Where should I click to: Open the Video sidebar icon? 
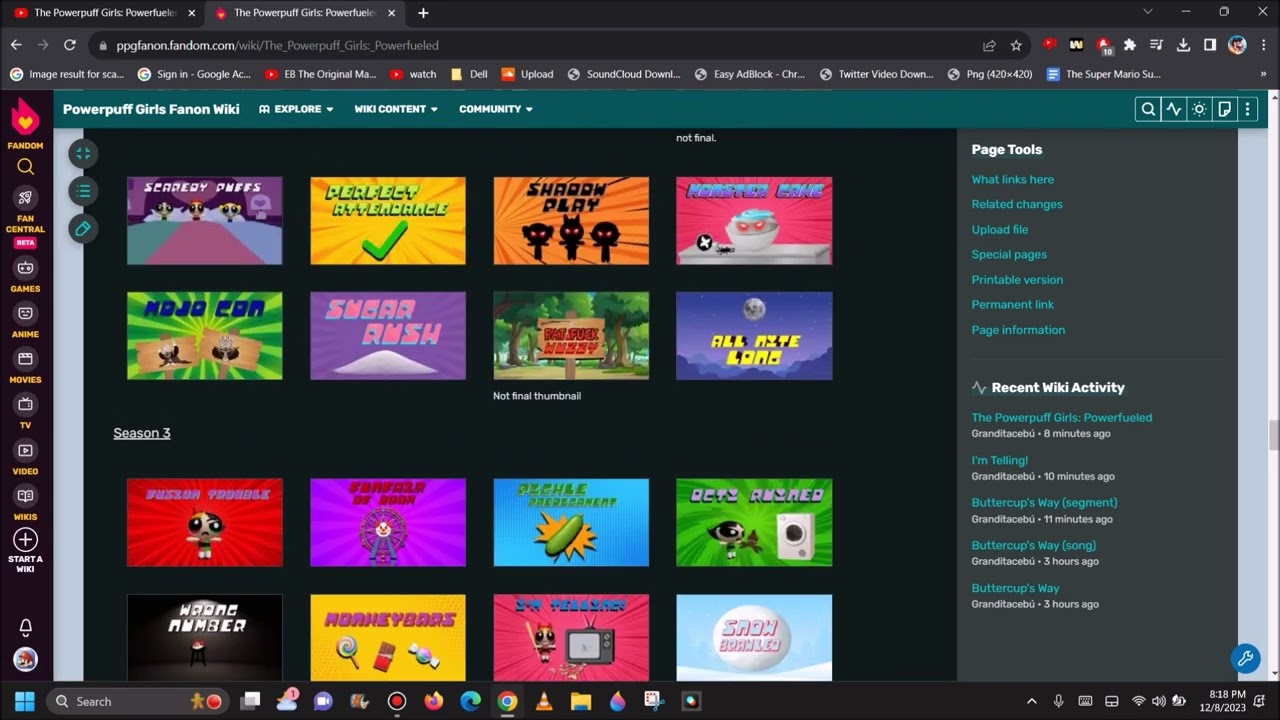[26, 450]
